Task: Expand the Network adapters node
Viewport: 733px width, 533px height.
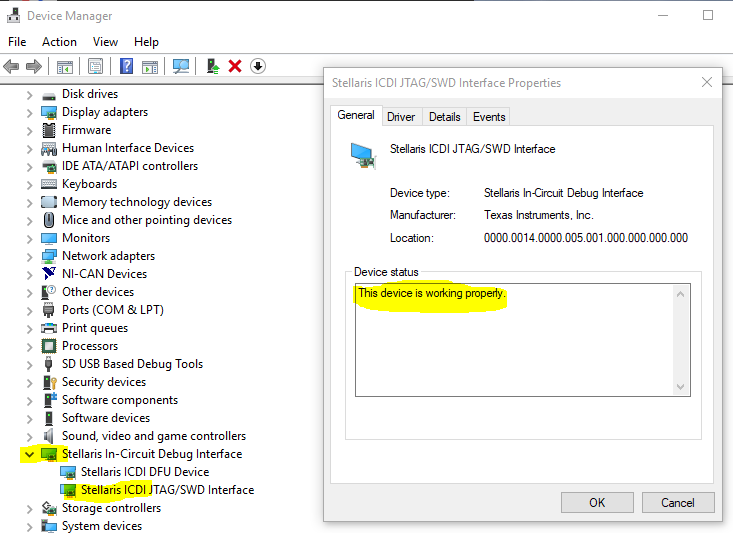Action: click(x=29, y=257)
